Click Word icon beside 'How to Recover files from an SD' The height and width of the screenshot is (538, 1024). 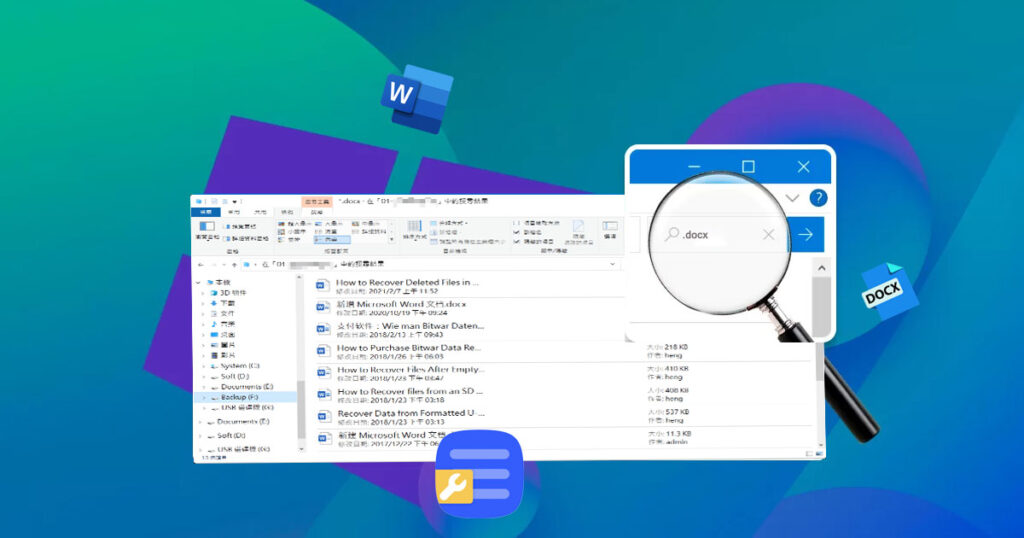323,394
